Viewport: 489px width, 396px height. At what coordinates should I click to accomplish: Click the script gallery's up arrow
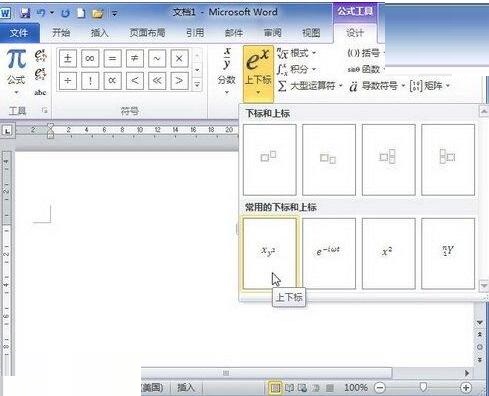click(x=484, y=111)
